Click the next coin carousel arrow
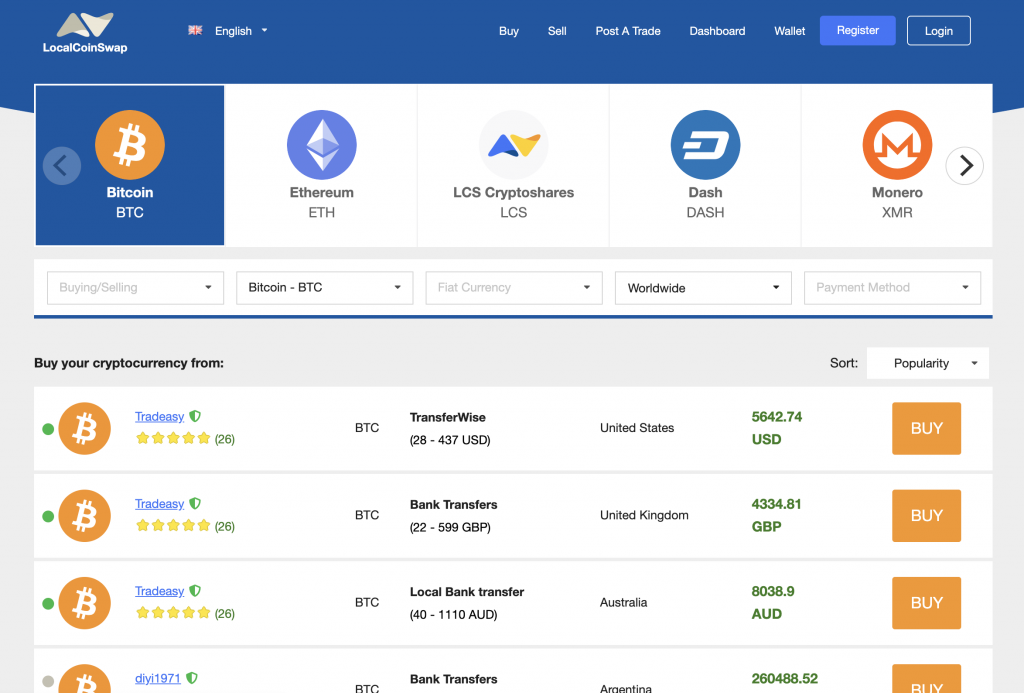The image size is (1024, 693). [965, 166]
